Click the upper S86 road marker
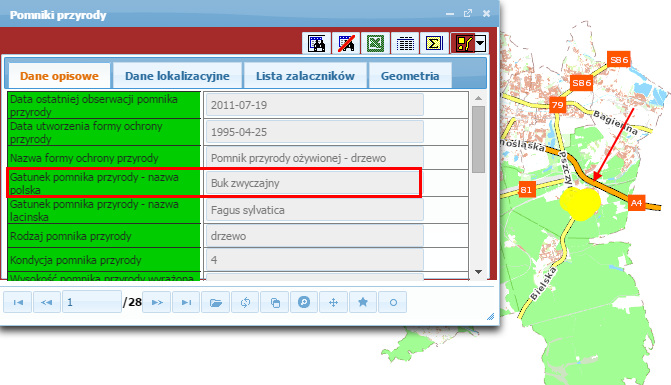This screenshot has height=385, width=671. click(x=619, y=59)
